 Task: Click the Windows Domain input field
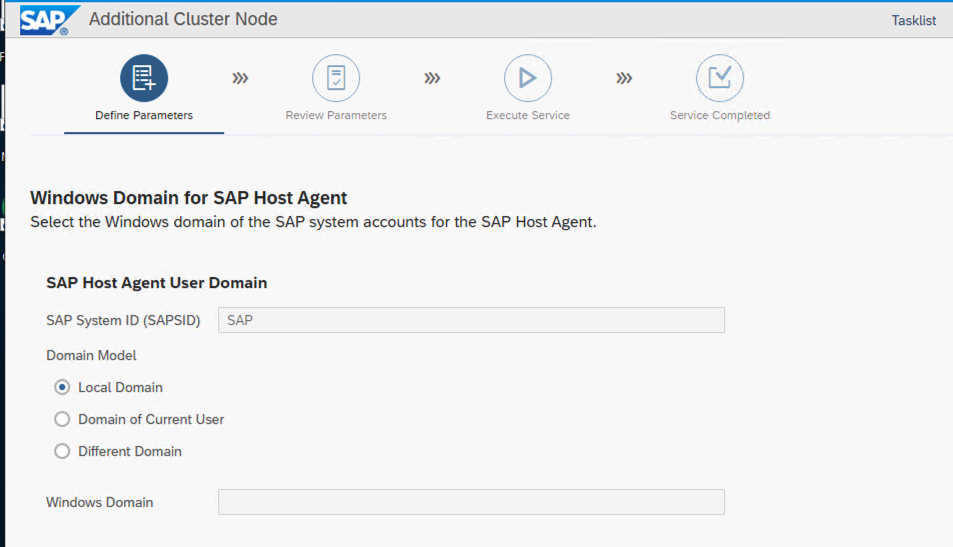click(x=471, y=502)
